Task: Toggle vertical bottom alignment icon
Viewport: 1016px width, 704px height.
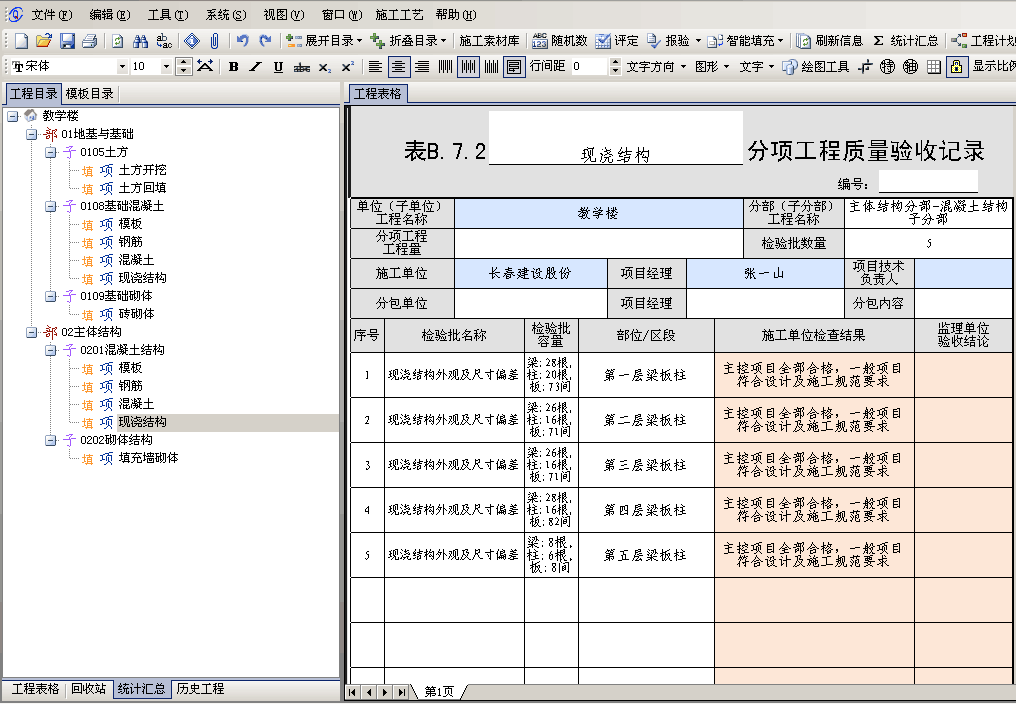Action: click(x=492, y=67)
